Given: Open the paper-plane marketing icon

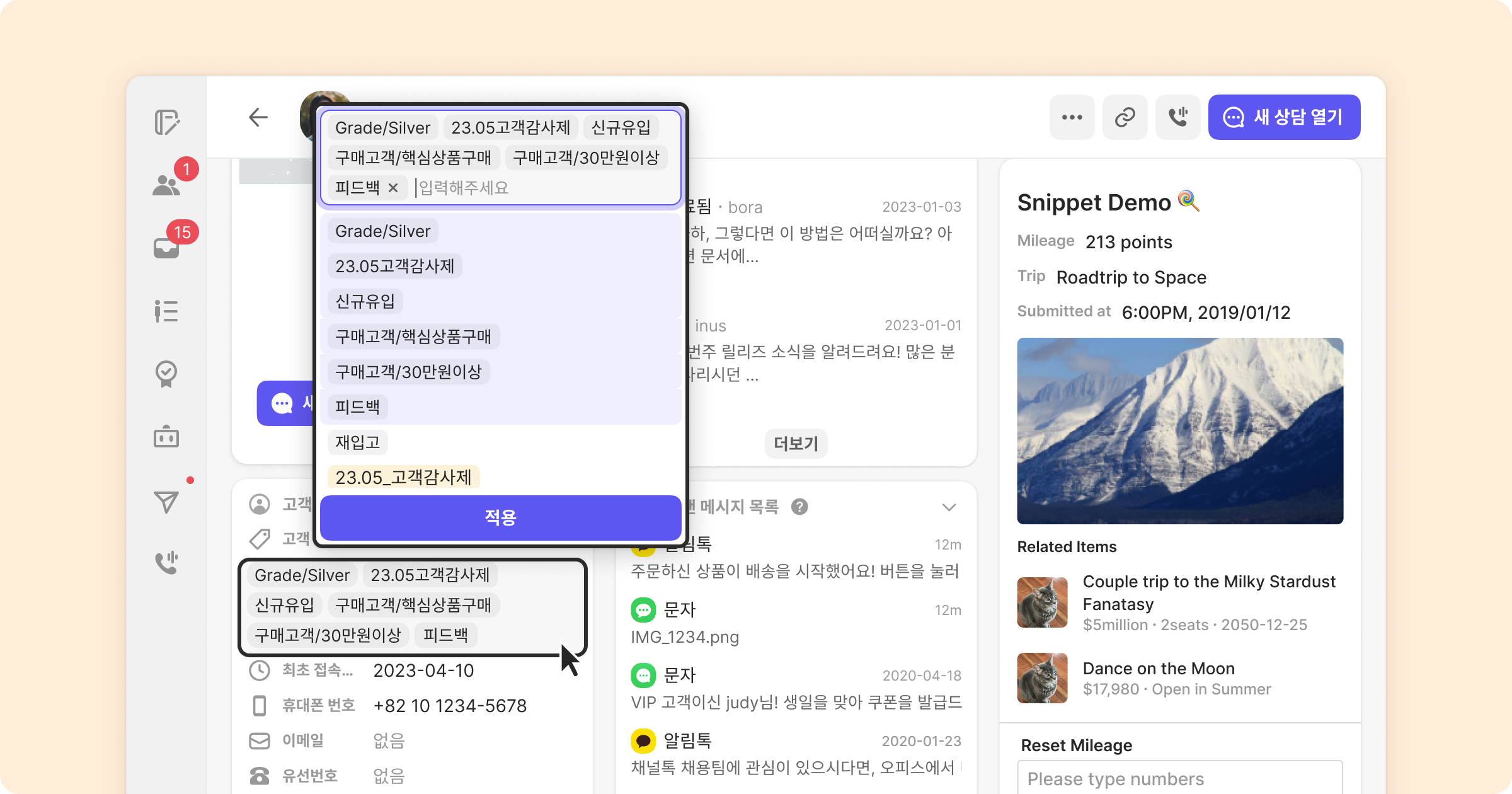Looking at the screenshot, I should (166, 502).
